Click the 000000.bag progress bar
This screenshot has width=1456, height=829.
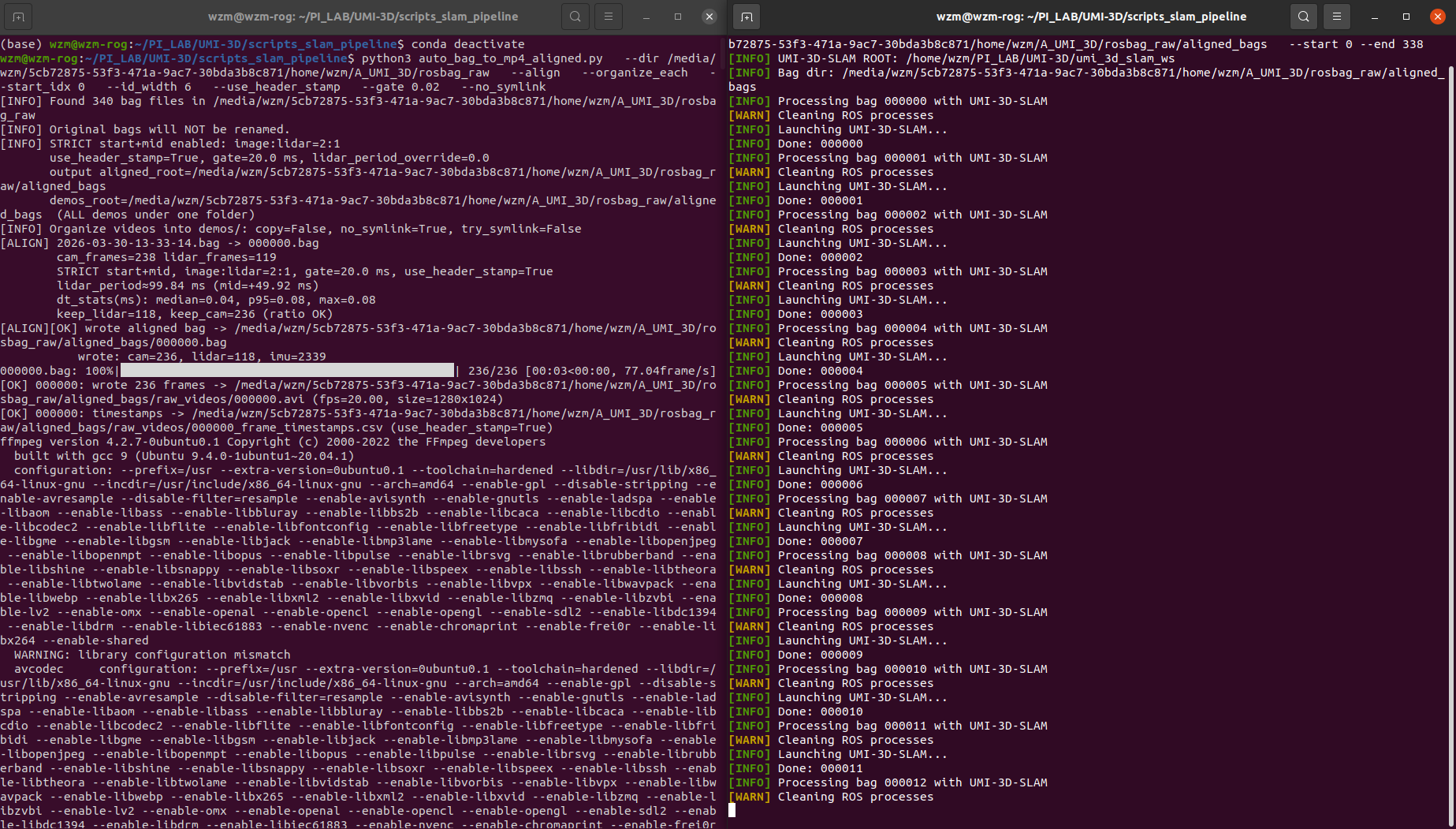(287, 371)
